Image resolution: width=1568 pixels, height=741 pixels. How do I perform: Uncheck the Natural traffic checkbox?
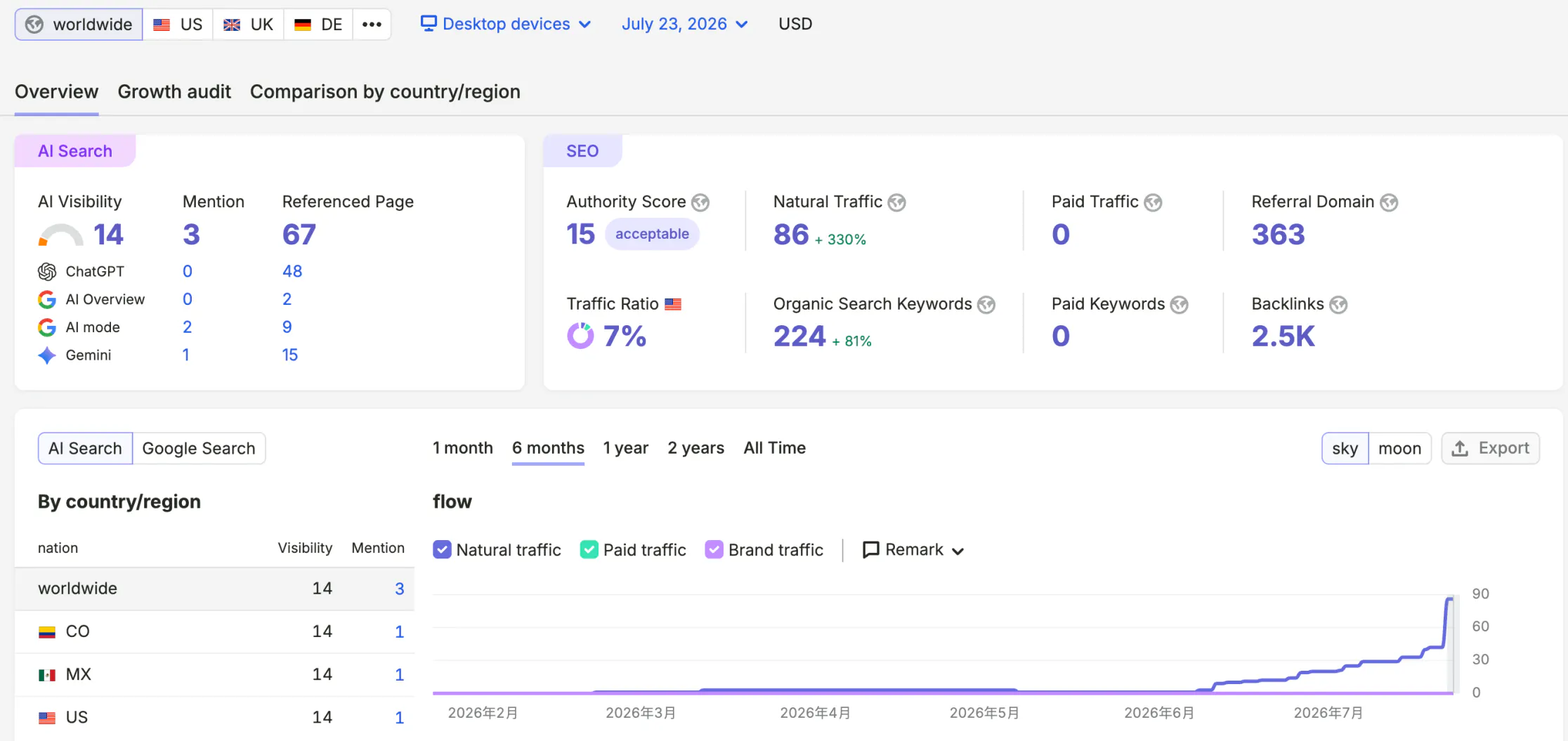click(442, 549)
